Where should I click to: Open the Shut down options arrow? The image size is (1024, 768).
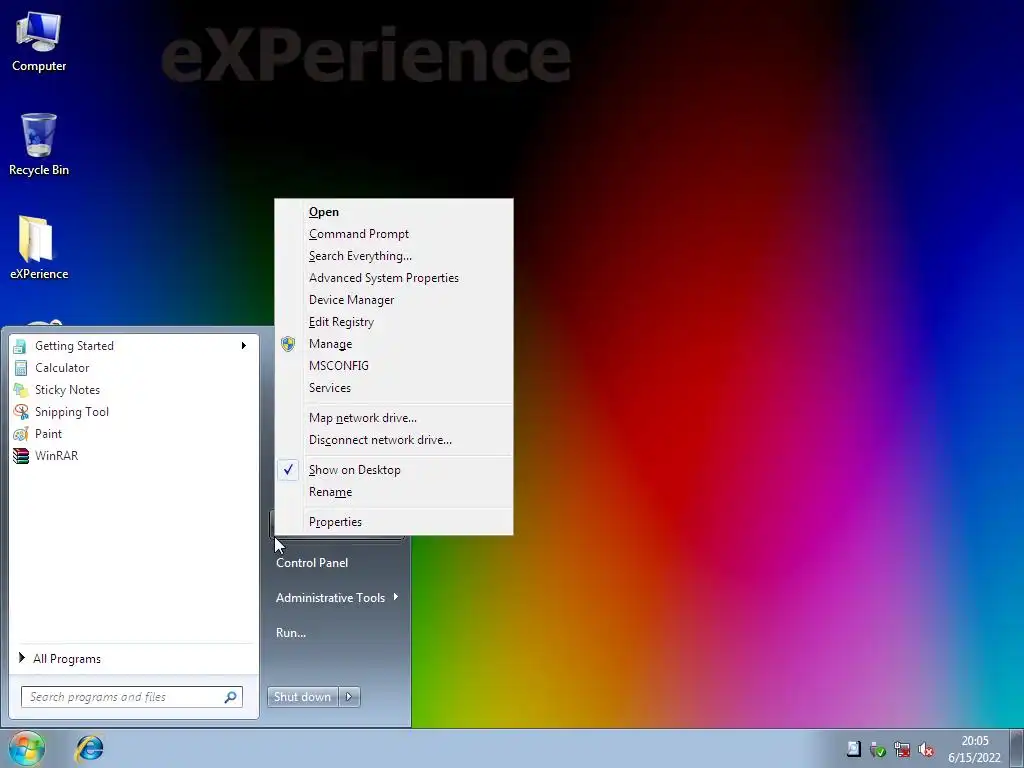pyautogui.click(x=349, y=697)
